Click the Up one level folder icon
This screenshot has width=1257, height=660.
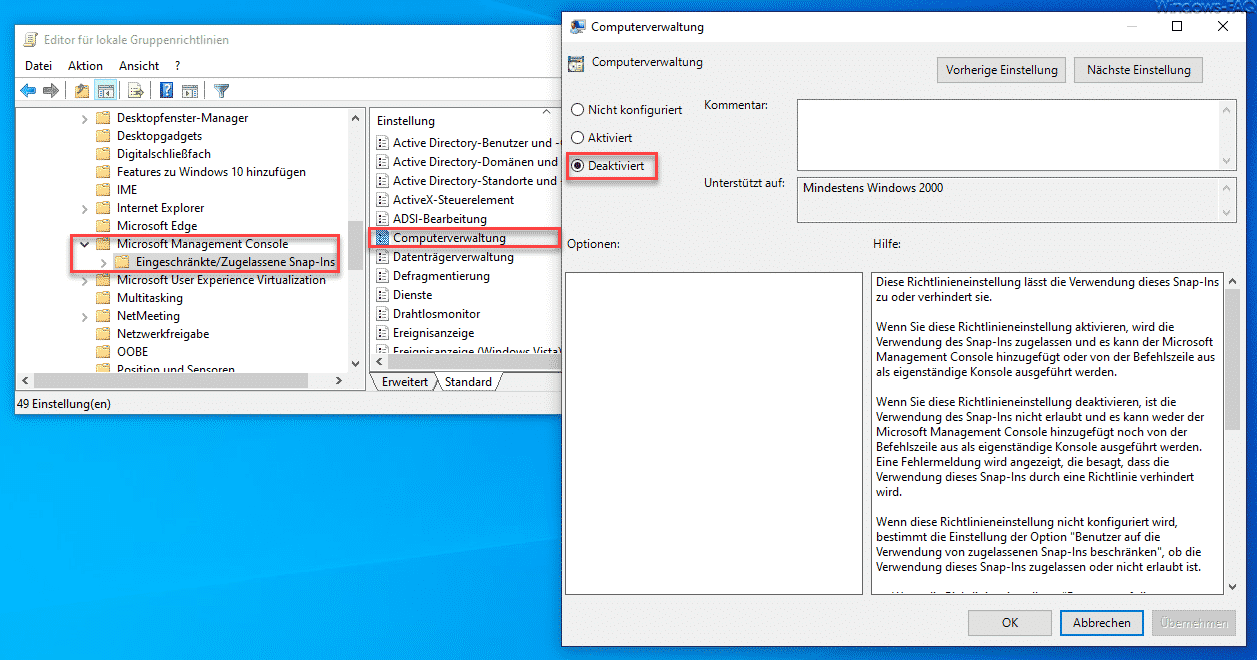82,91
